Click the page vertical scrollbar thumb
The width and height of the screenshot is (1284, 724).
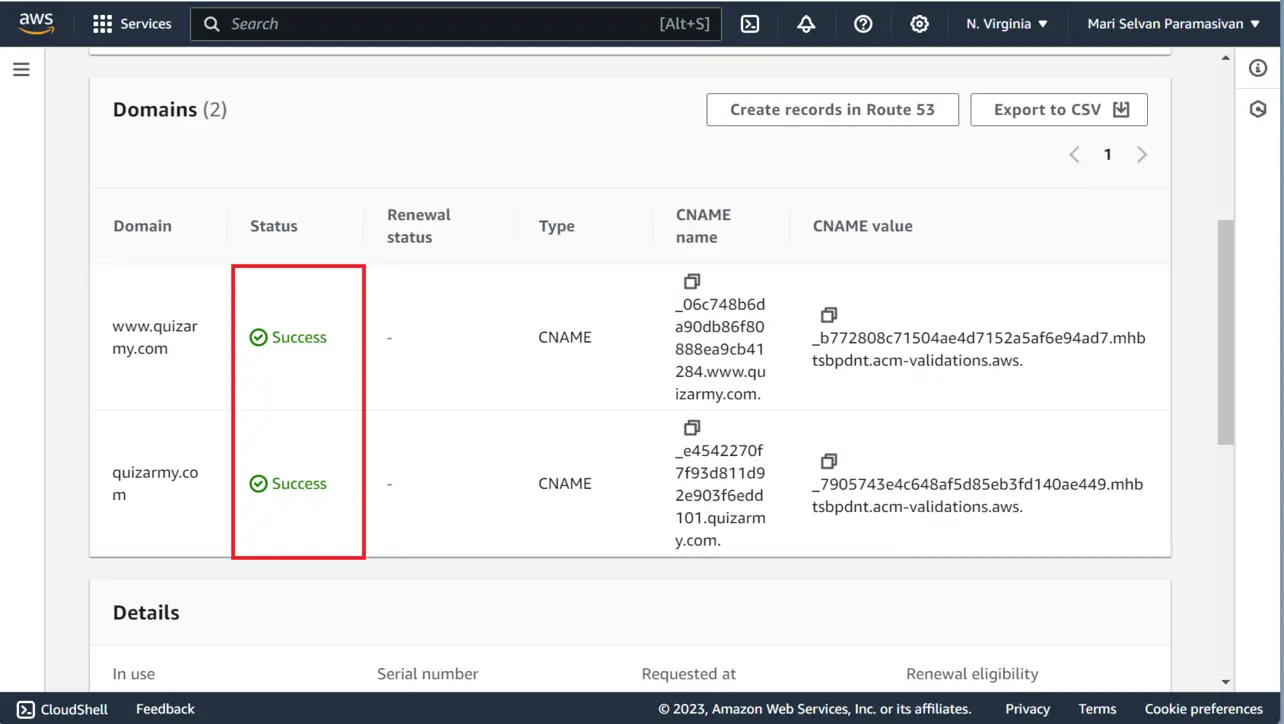click(1226, 332)
